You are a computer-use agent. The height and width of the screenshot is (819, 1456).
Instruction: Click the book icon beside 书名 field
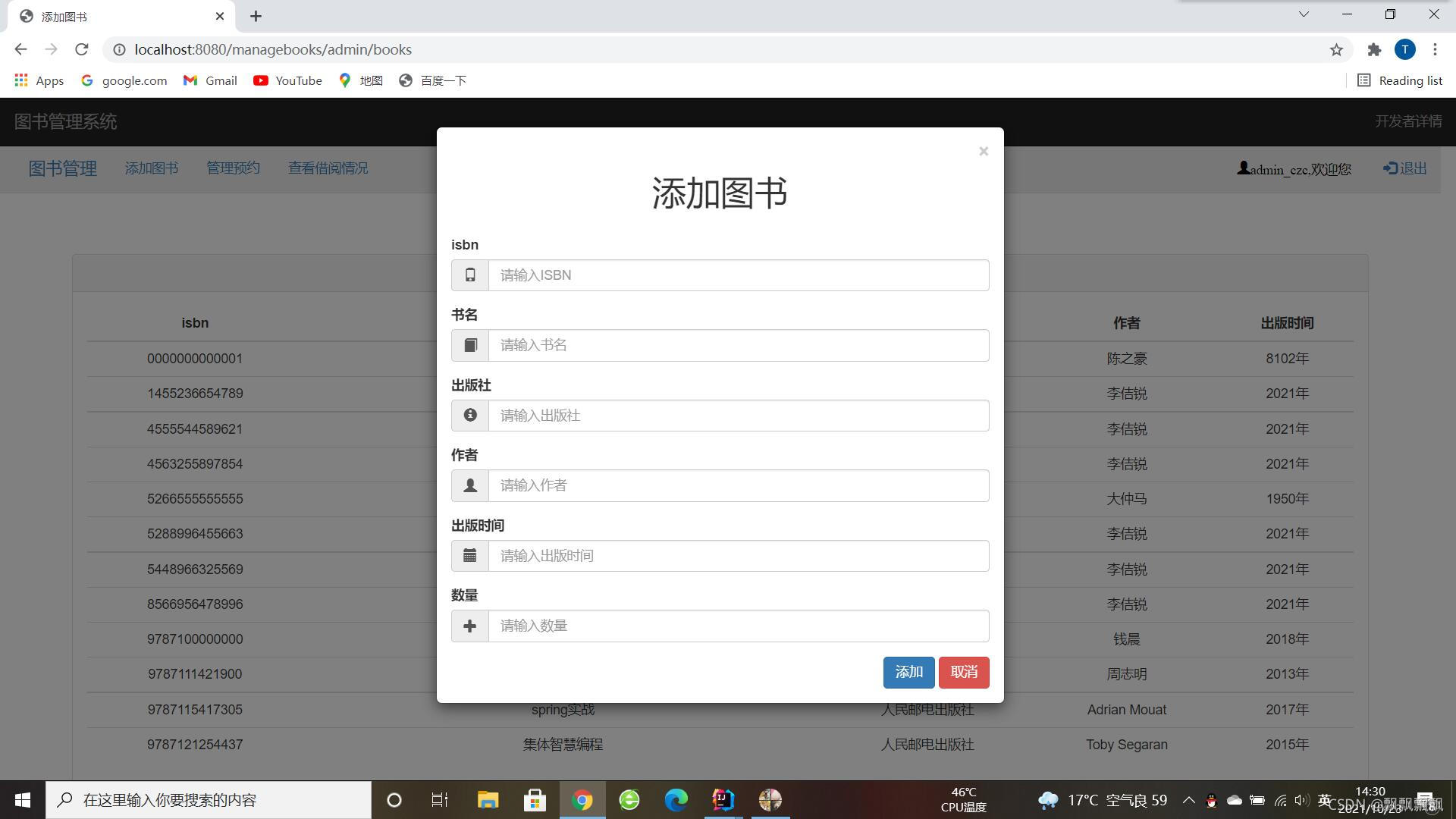pyautogui.click(x=470, y=345)
